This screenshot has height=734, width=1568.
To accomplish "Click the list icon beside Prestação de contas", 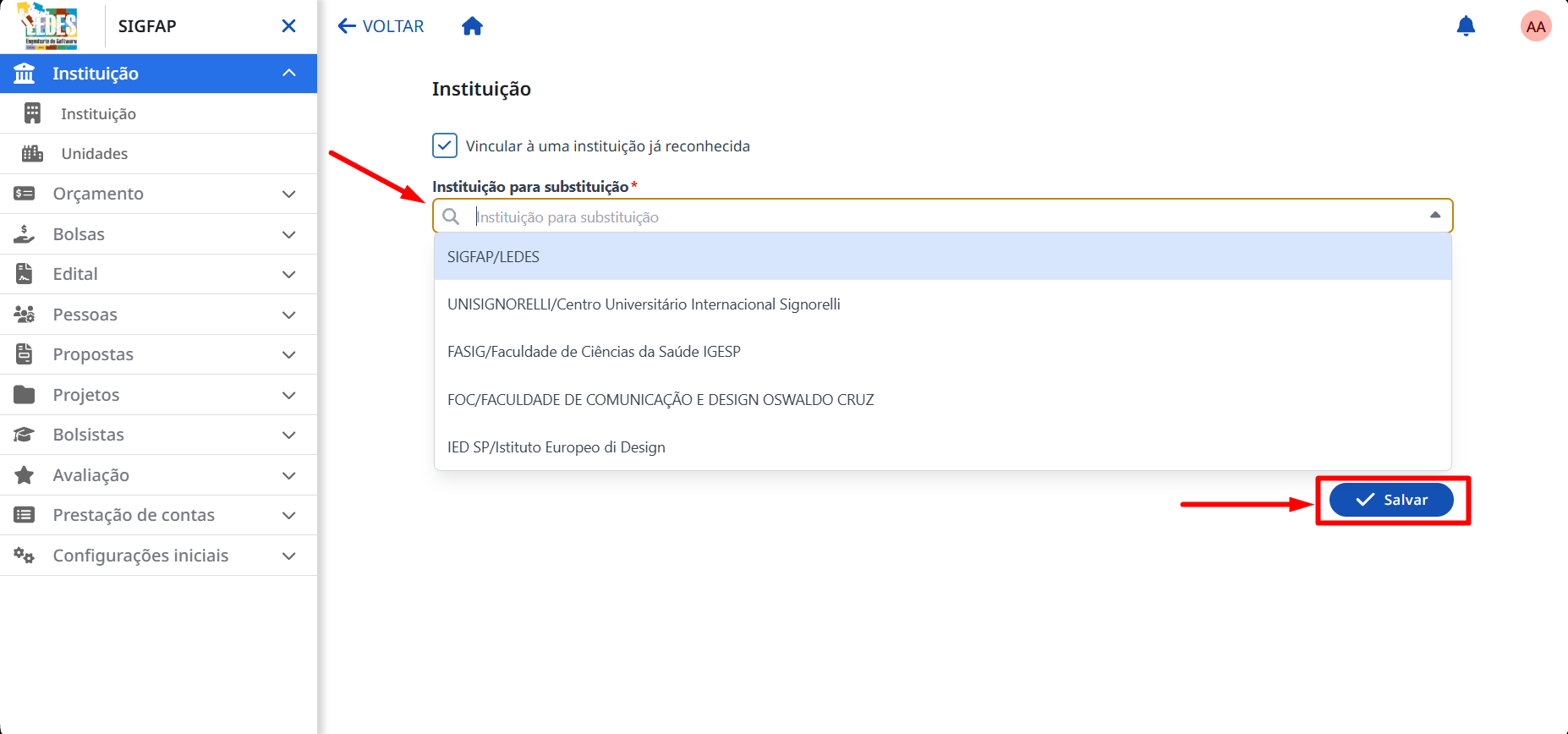I will [x=25, y=515].
